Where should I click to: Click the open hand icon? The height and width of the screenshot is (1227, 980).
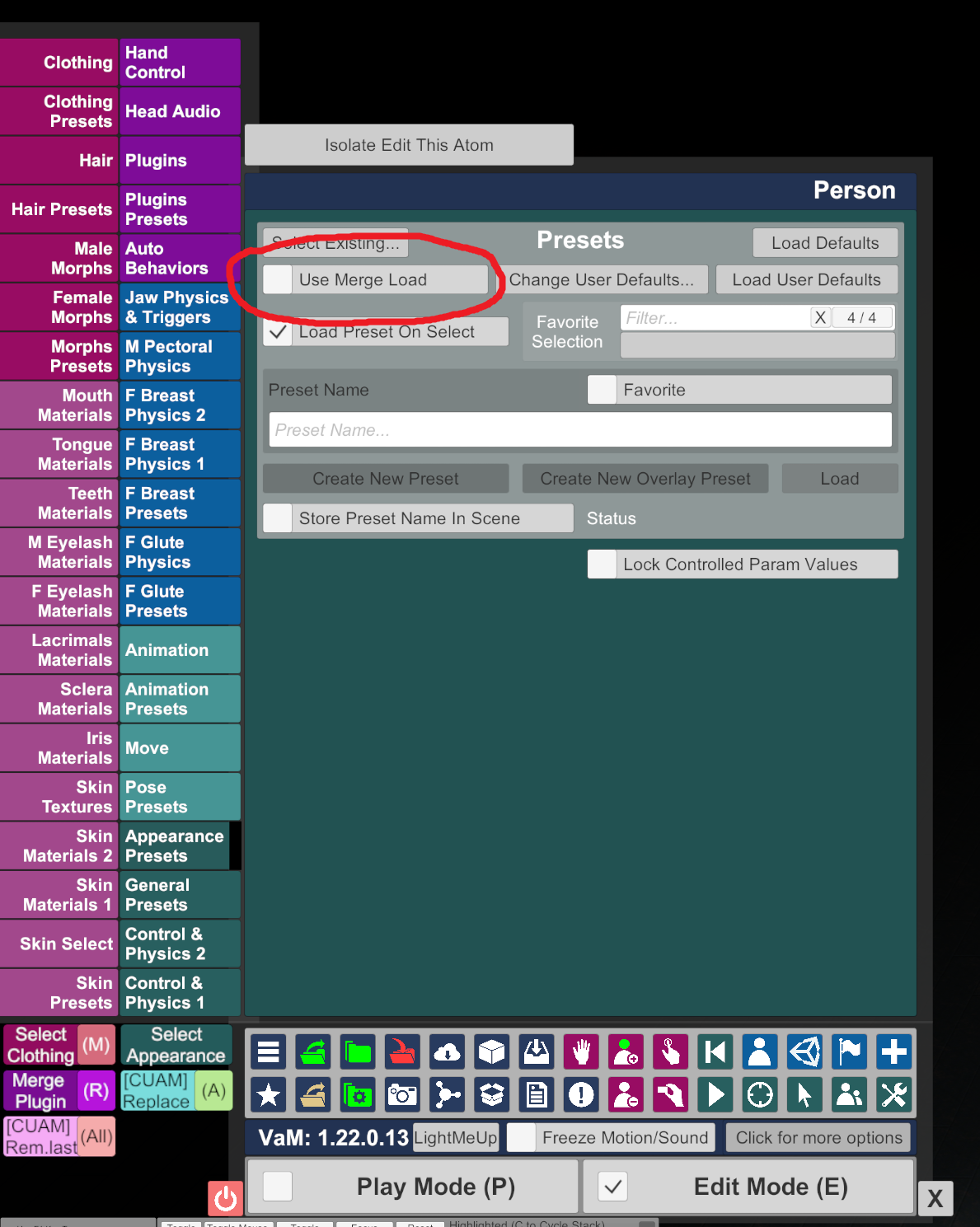point(581,1052)
